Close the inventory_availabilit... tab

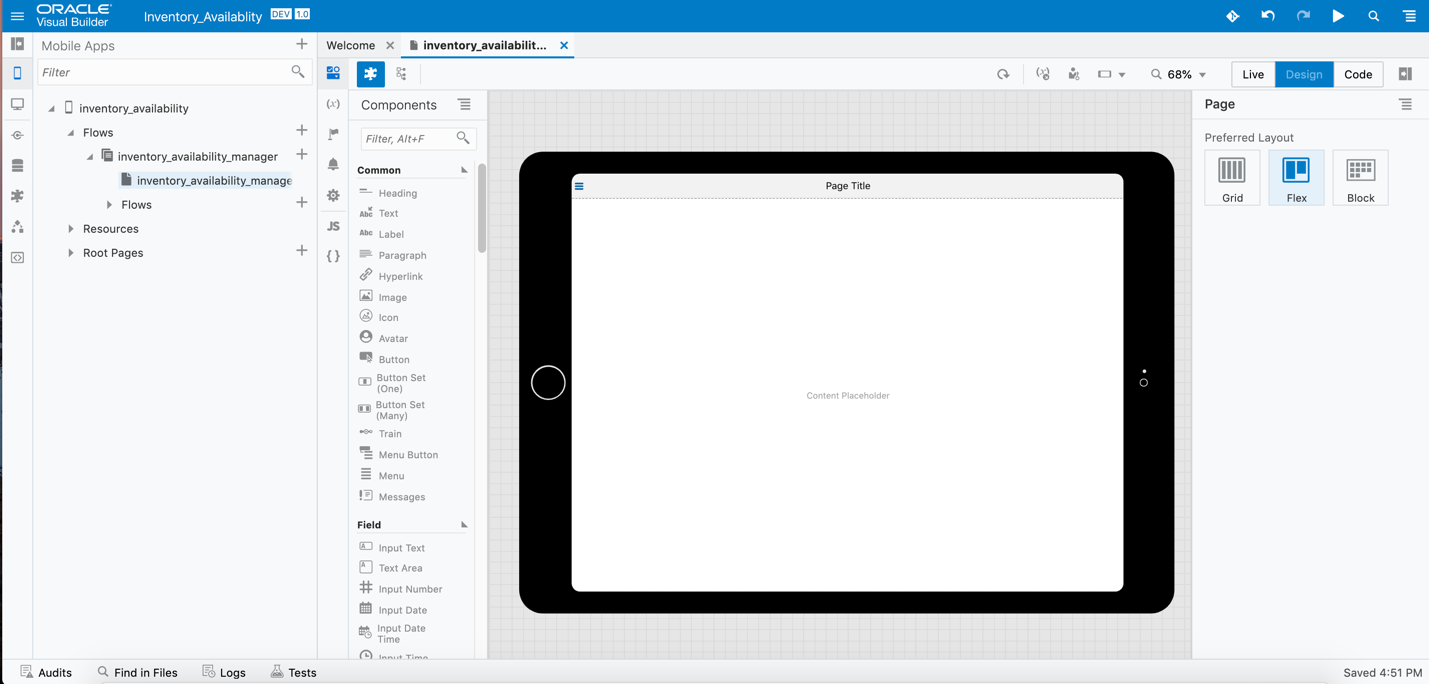(x=564, y=45)
